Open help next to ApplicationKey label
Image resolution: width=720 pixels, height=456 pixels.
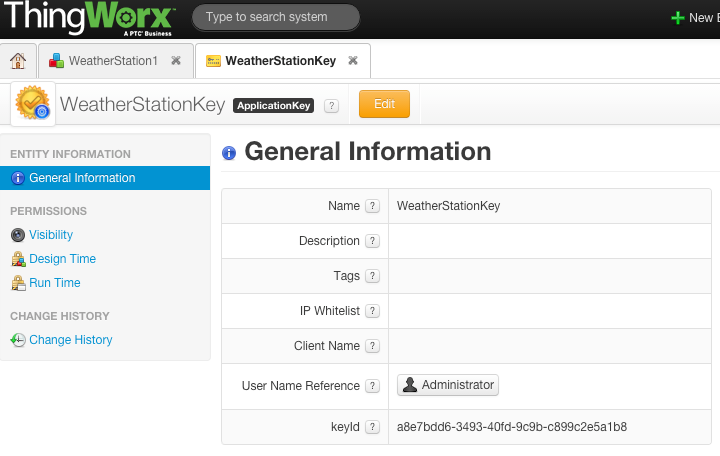click(x=331, y=106)
